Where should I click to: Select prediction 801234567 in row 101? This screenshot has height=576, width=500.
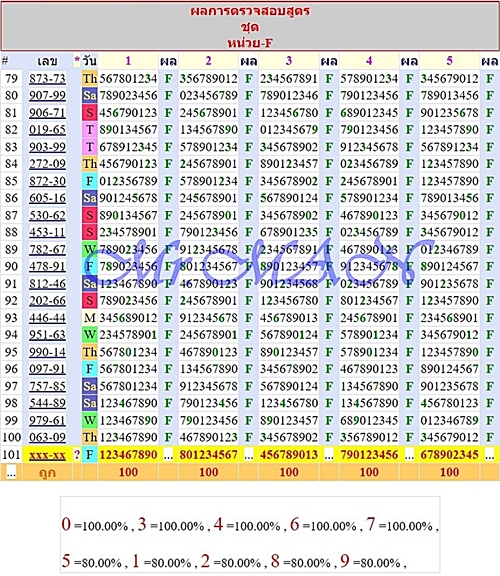[208, 455]
